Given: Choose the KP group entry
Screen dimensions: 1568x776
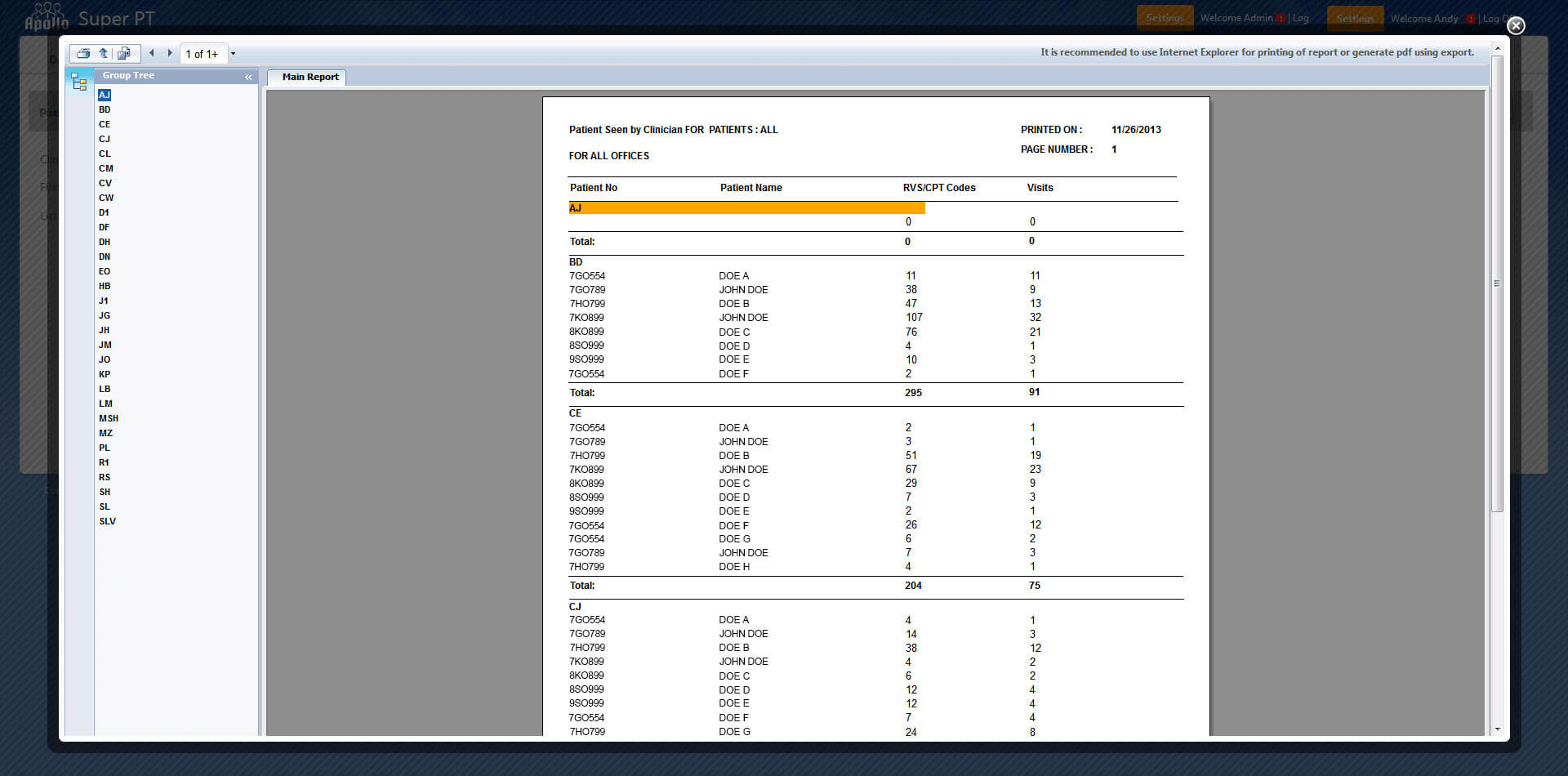Looking at the screenshot, I should point(105,374).
